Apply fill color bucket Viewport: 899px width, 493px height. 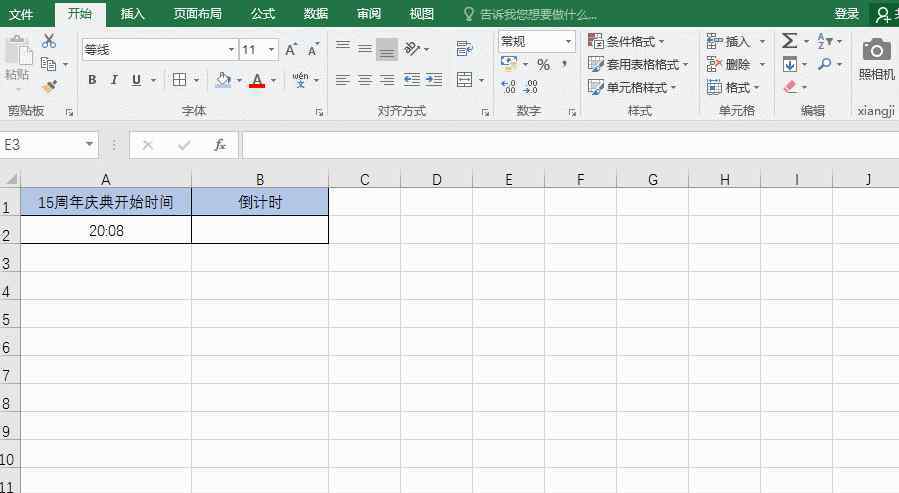(223, 80)
